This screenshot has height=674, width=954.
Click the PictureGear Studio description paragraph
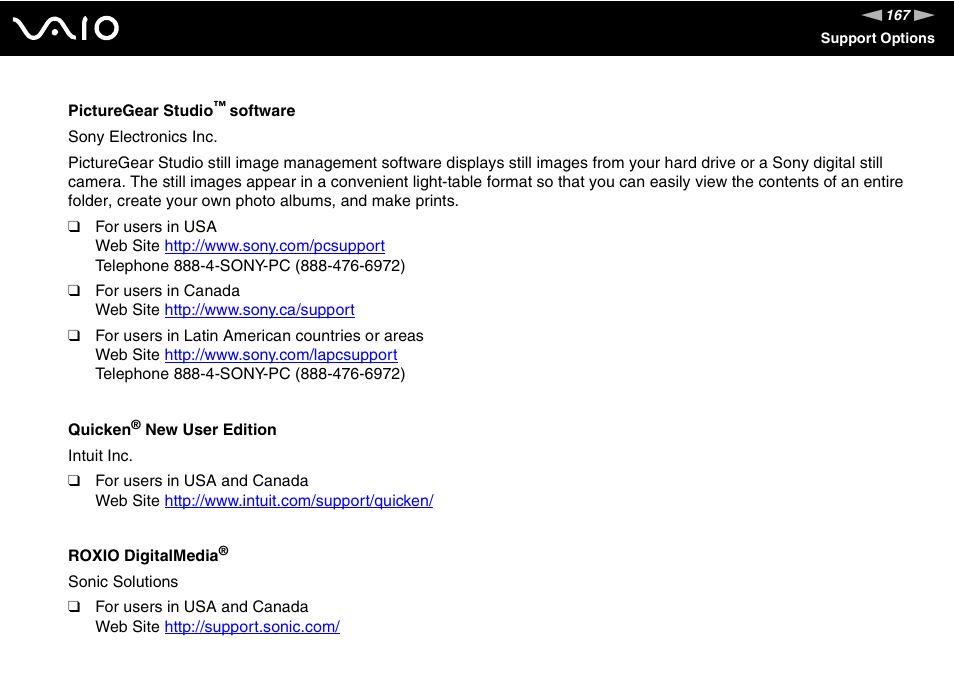(x=486, y=182)
